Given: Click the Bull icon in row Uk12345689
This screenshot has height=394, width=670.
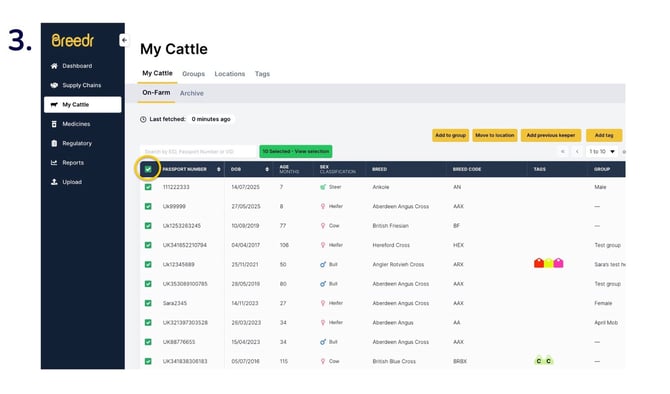Looking at the screenshot, I should tap(323, 264).
